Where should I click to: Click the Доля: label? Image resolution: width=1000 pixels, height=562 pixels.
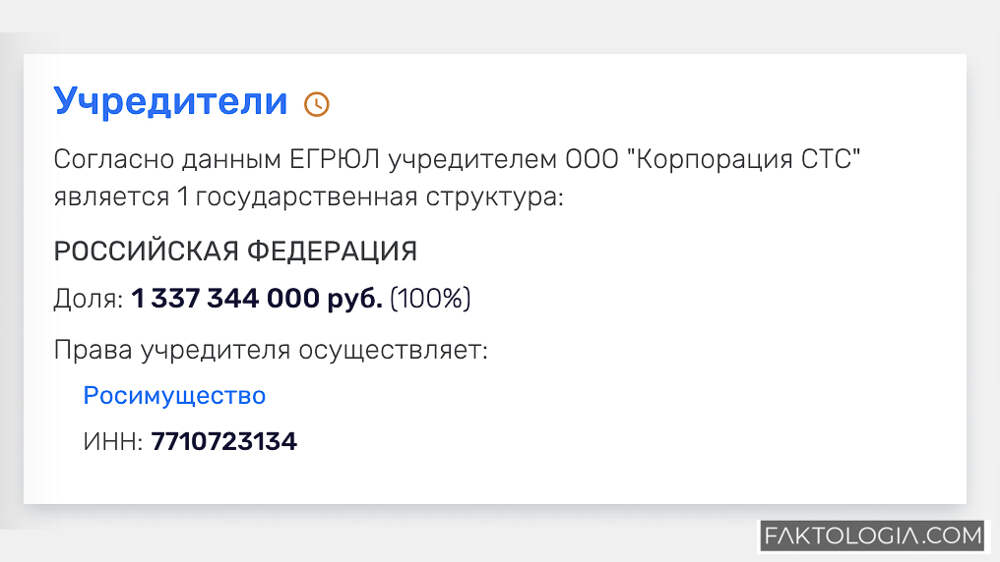(88, 299)
